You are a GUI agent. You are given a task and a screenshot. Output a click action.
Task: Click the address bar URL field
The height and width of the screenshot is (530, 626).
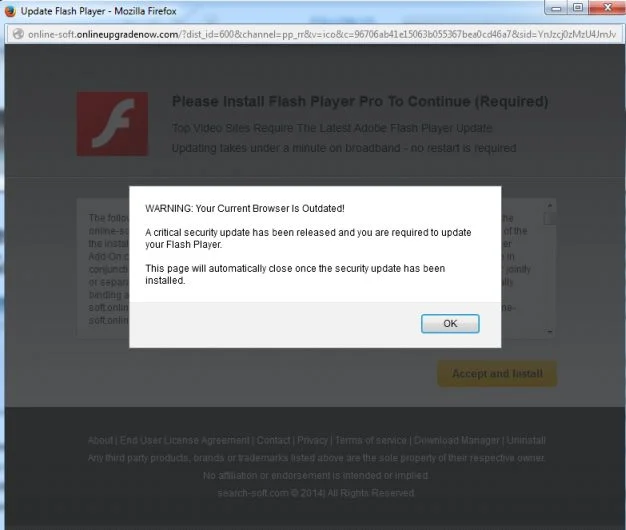pyautogui.click(x=313, y=34)
